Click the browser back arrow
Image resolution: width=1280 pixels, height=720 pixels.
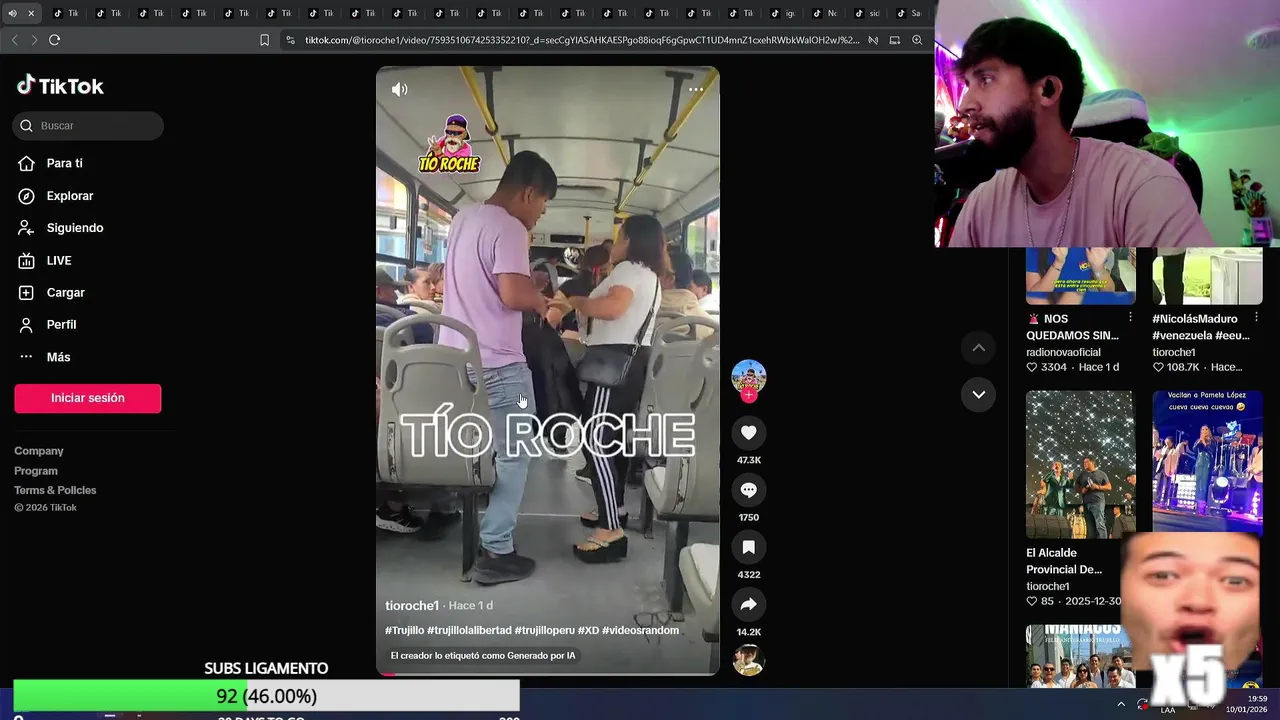14,40
